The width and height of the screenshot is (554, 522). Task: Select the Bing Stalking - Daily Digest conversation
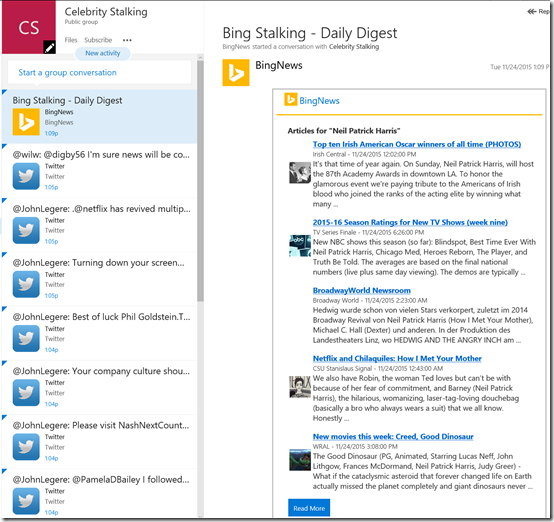pos(99,116)
